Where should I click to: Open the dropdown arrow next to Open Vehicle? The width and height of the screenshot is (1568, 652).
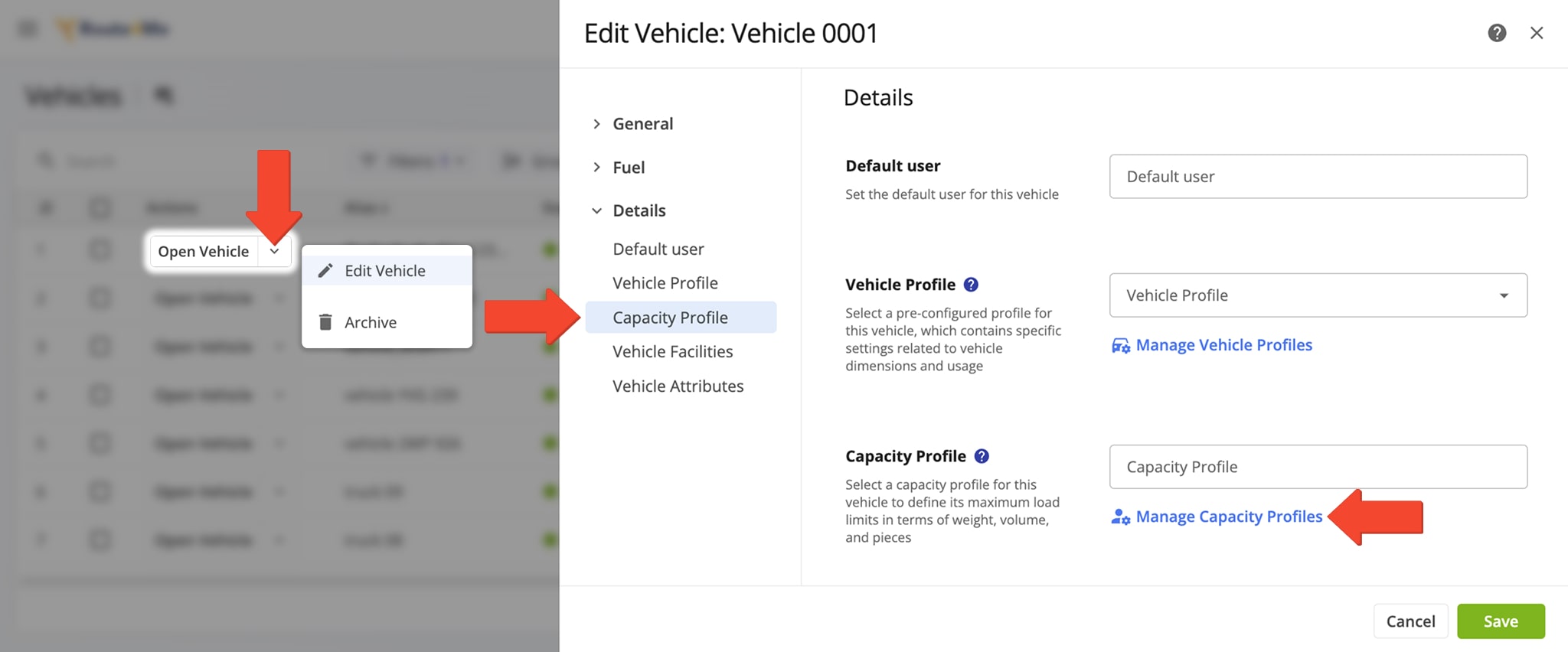point(274,251)
